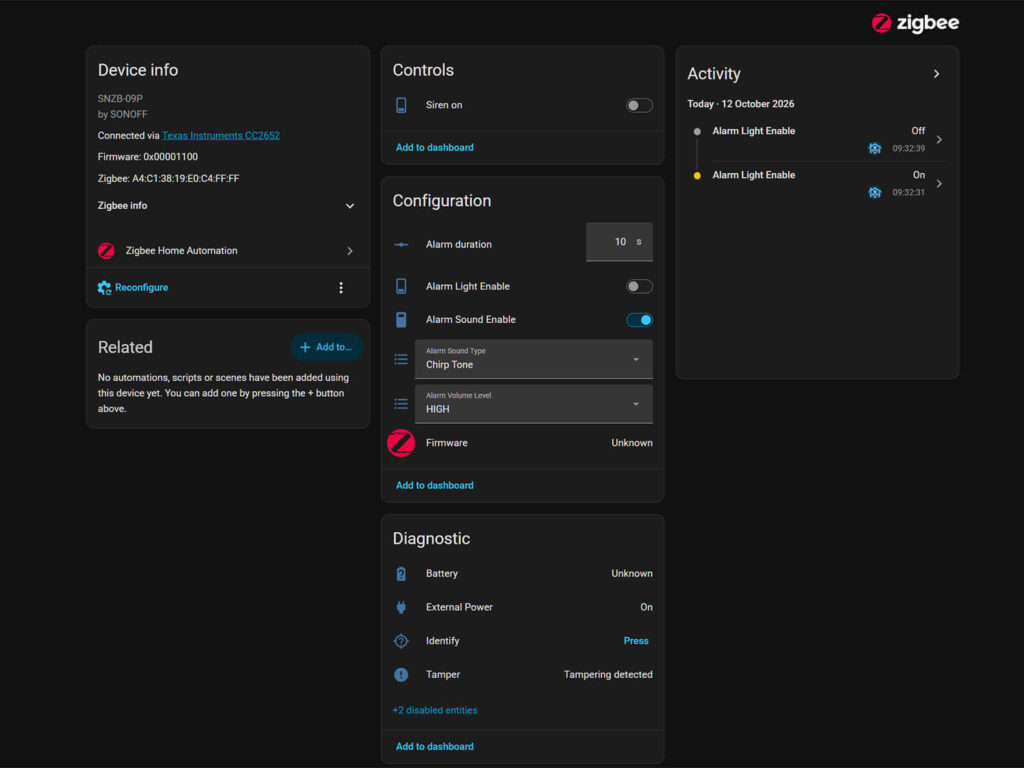Enable the Alarm Light Enable switch
The height and width of the screenshot is (768, 1024).
point(639,286)
